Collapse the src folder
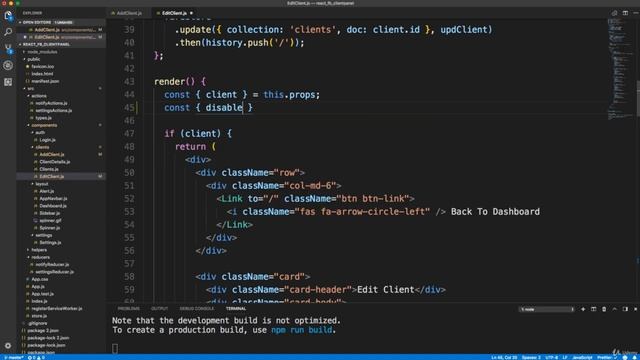The height and width of the screenshot is (360, 640). click(31, 88)
